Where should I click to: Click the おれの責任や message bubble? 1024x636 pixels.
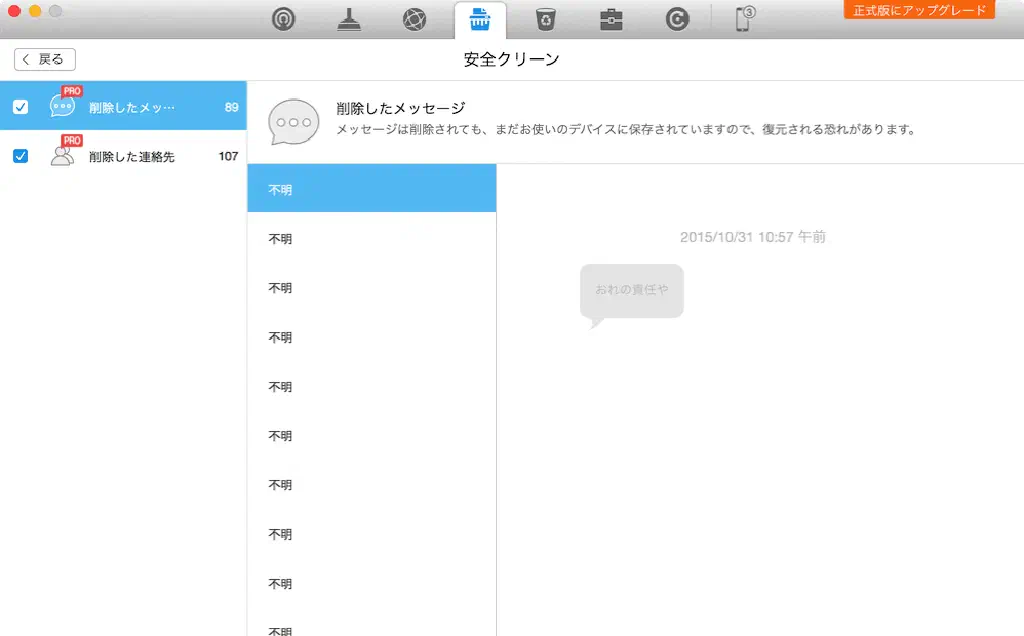tap(631, 291)
